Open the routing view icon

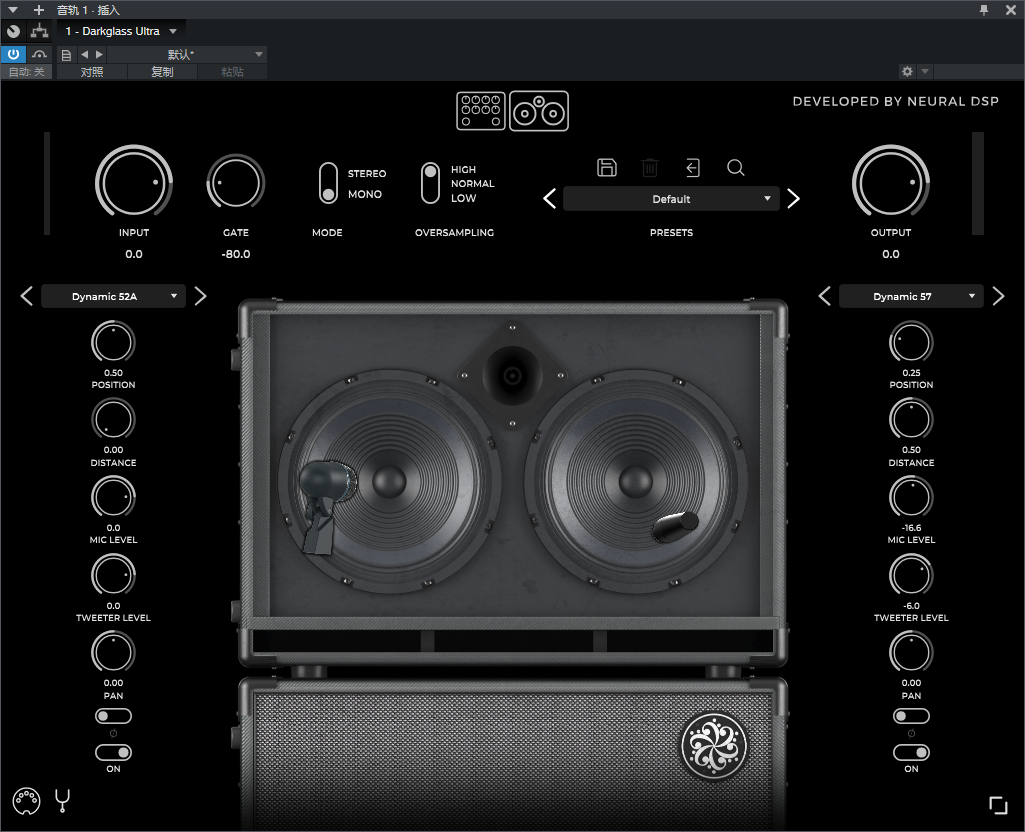[x=39, y=31]
